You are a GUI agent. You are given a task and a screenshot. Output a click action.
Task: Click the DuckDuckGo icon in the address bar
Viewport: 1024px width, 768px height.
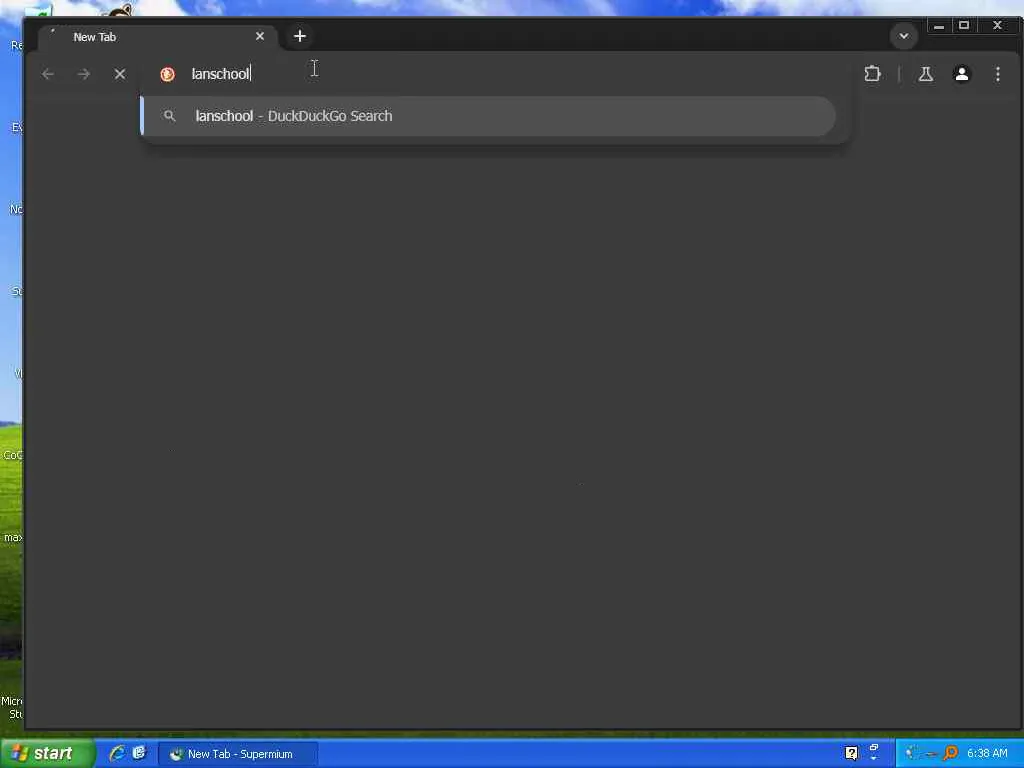click(x=167, y=74)
